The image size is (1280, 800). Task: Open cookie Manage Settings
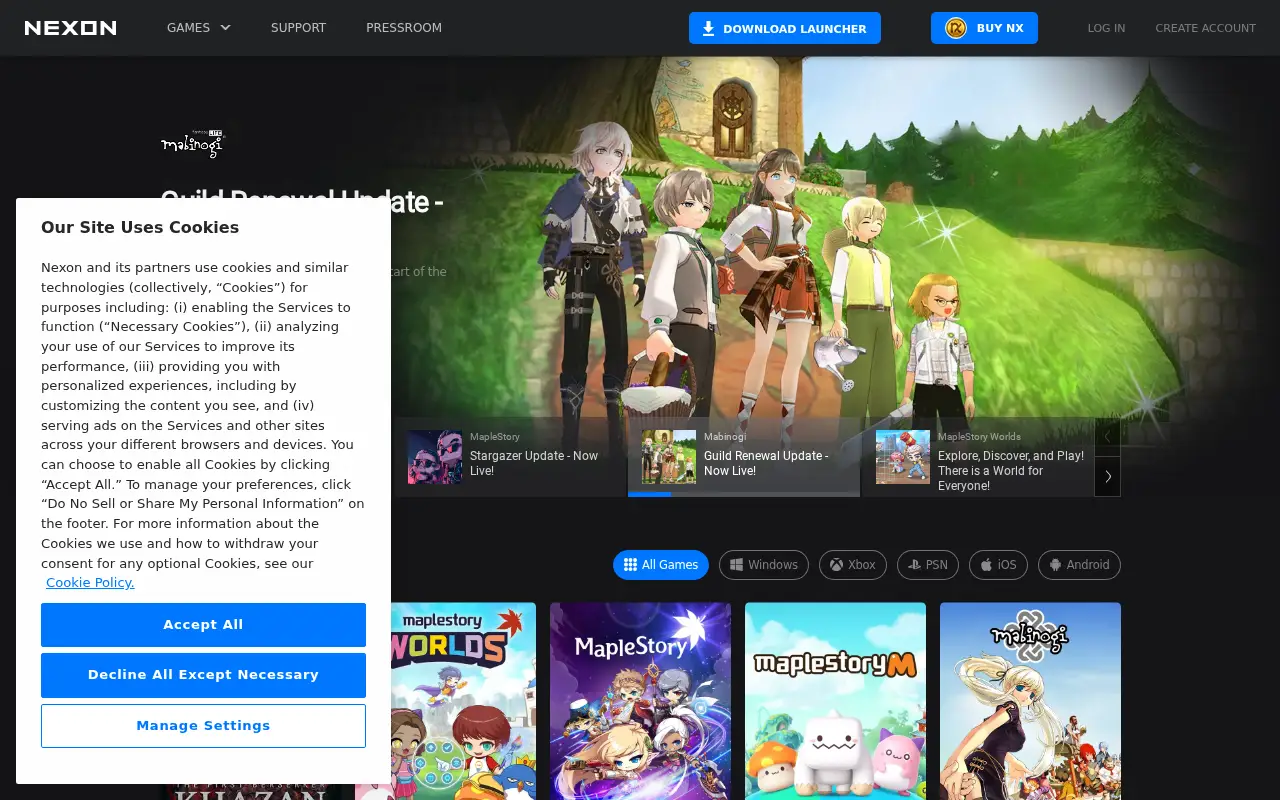203,726
